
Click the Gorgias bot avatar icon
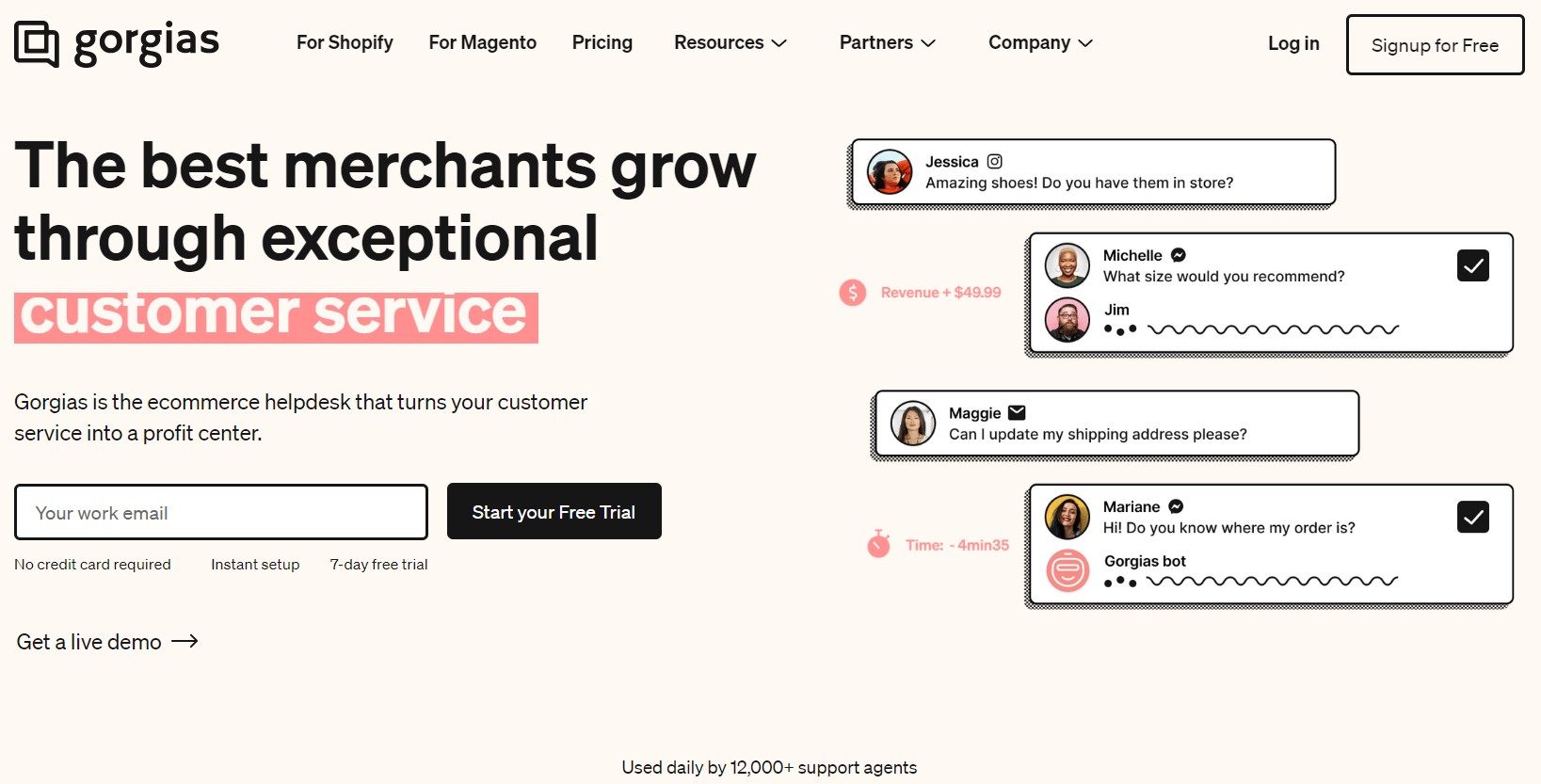coord(1067,570)
